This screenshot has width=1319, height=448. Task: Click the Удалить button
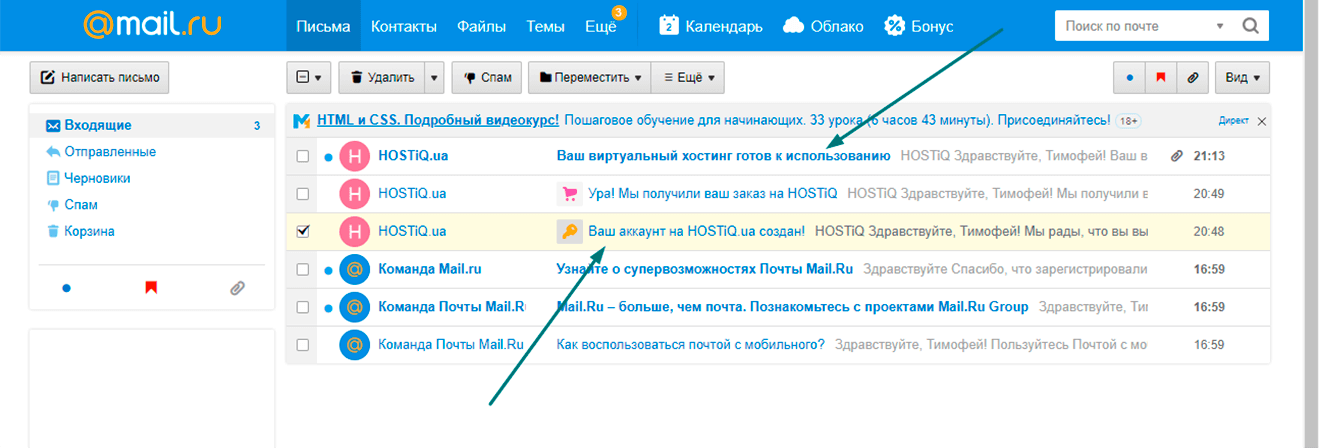click(x=382, y=76)
